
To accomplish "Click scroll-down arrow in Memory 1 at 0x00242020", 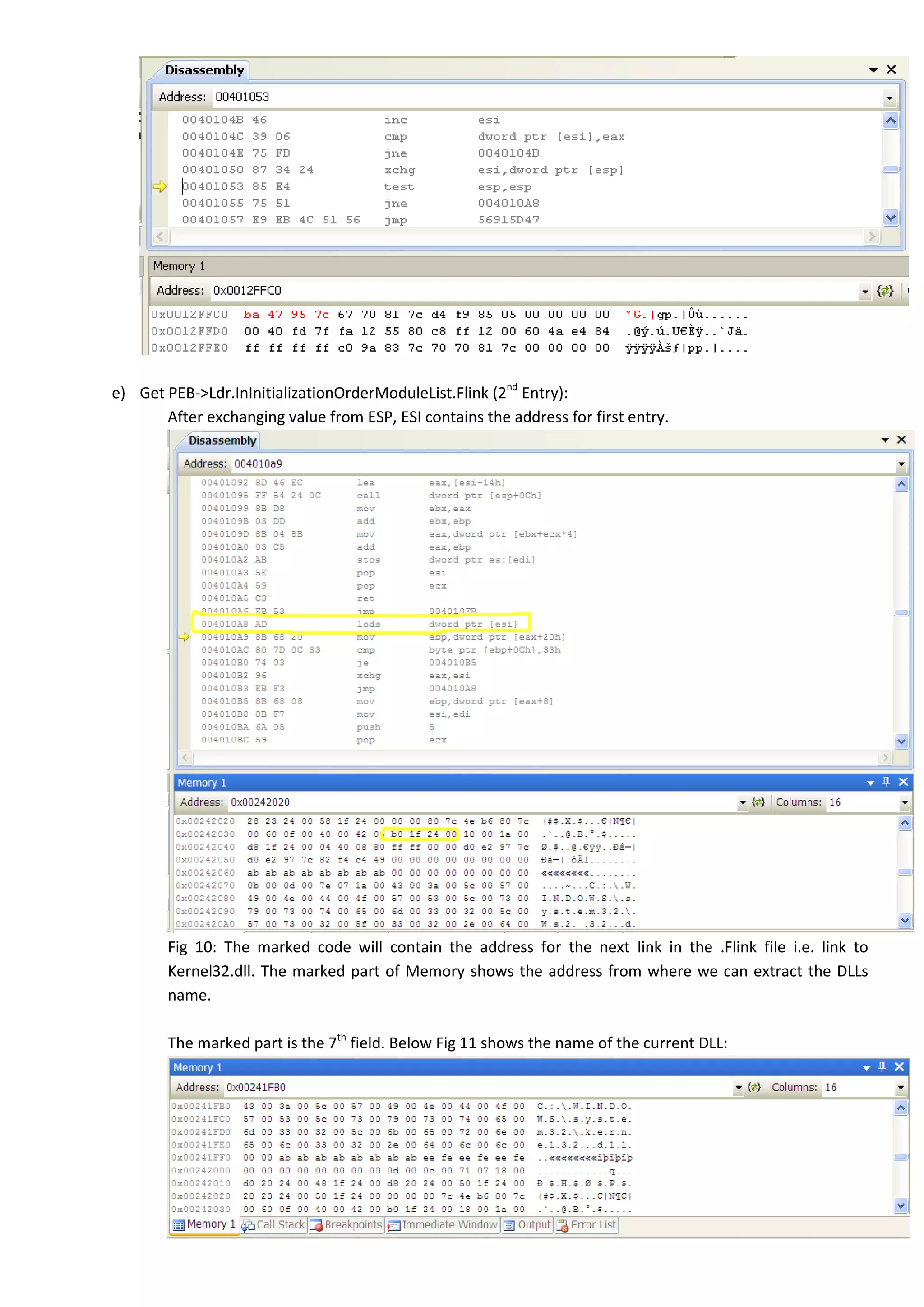I will pos(905,920).
